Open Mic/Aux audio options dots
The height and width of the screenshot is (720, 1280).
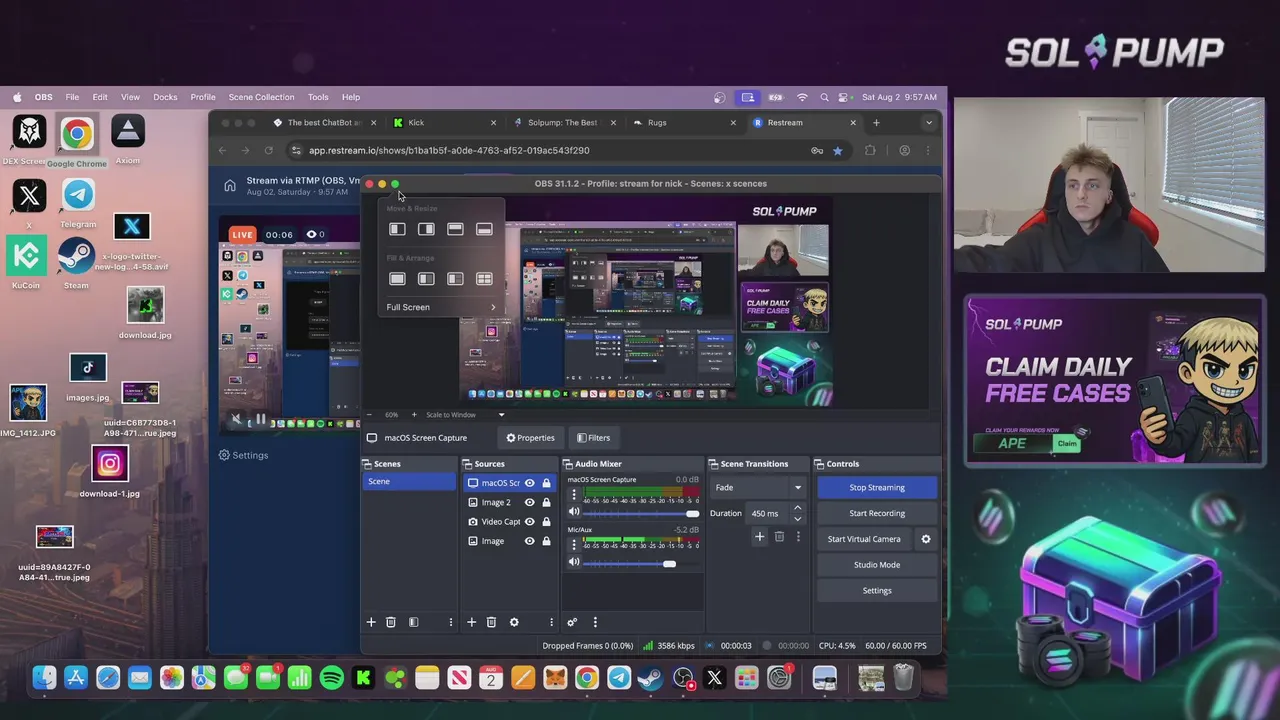click(574, 544)
